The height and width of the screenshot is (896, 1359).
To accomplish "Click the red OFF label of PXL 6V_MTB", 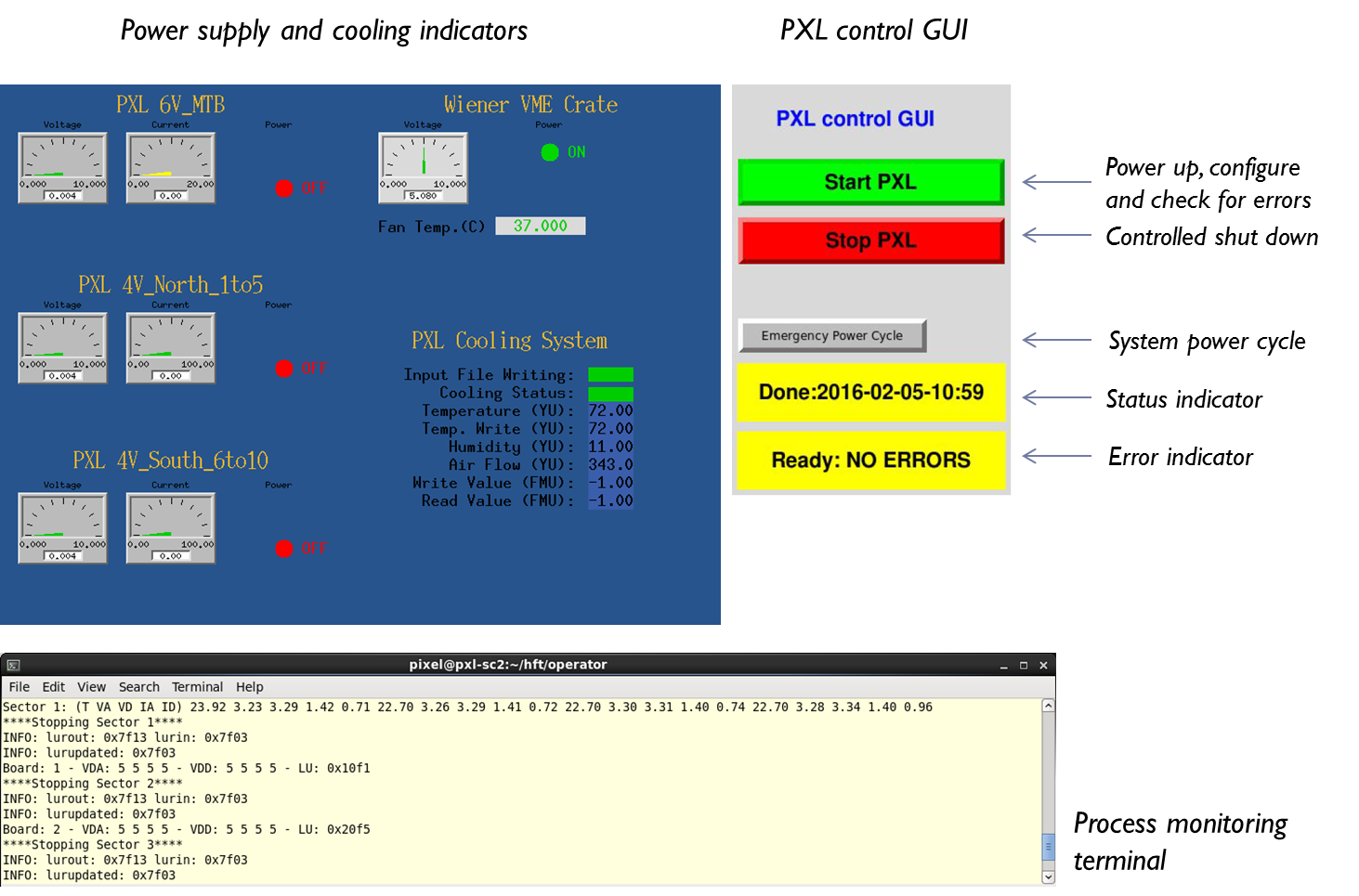I will [315, 188].
